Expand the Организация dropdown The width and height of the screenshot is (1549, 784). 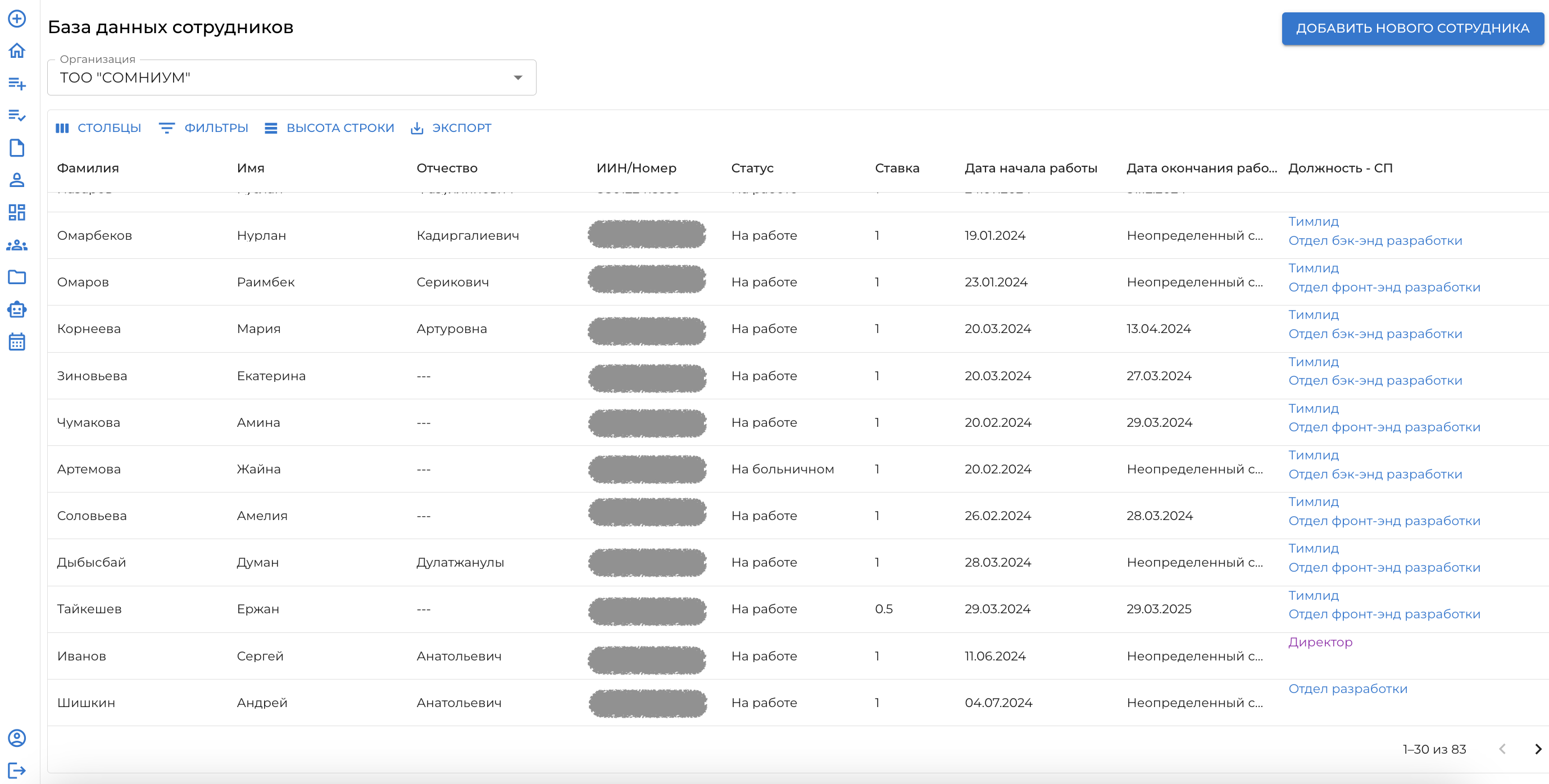pos(292,78)
